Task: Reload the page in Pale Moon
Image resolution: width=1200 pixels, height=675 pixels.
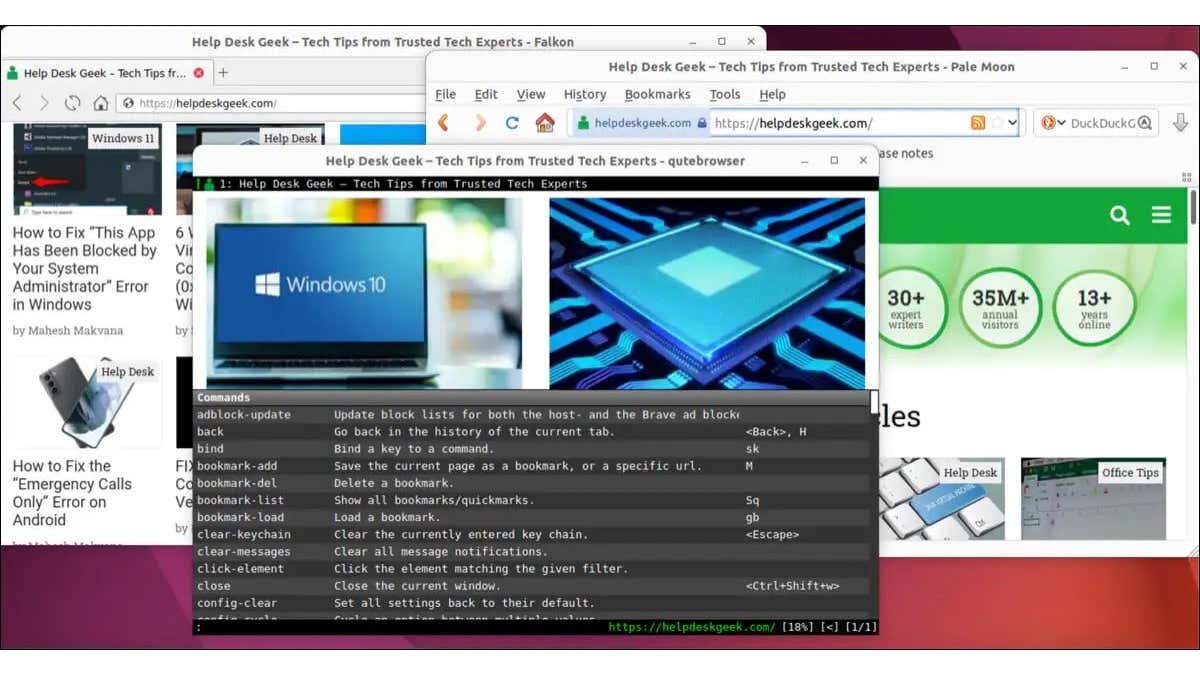Action: point(512,123)
